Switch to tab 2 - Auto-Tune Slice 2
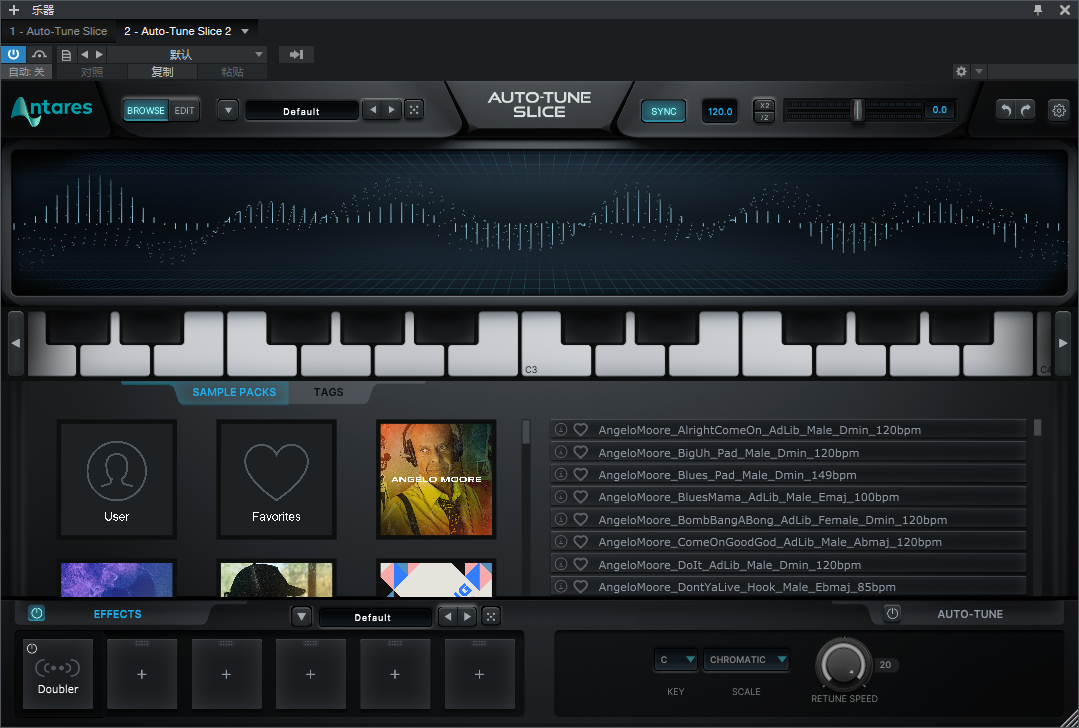 (178, 31)
